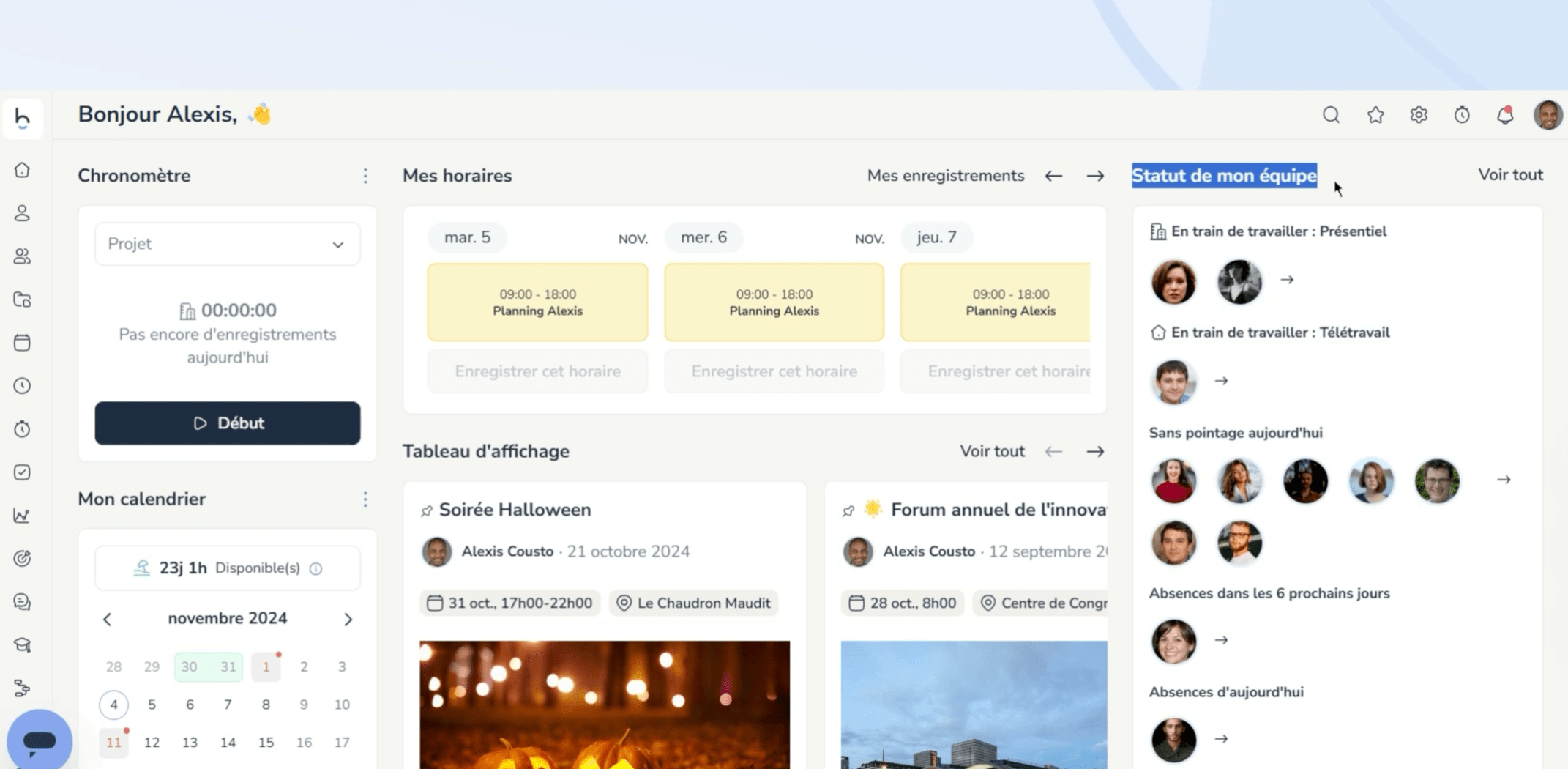1568x769 pixels.
Task: Click the 23j 1h Disponible(s) balance
Action: 227,568
